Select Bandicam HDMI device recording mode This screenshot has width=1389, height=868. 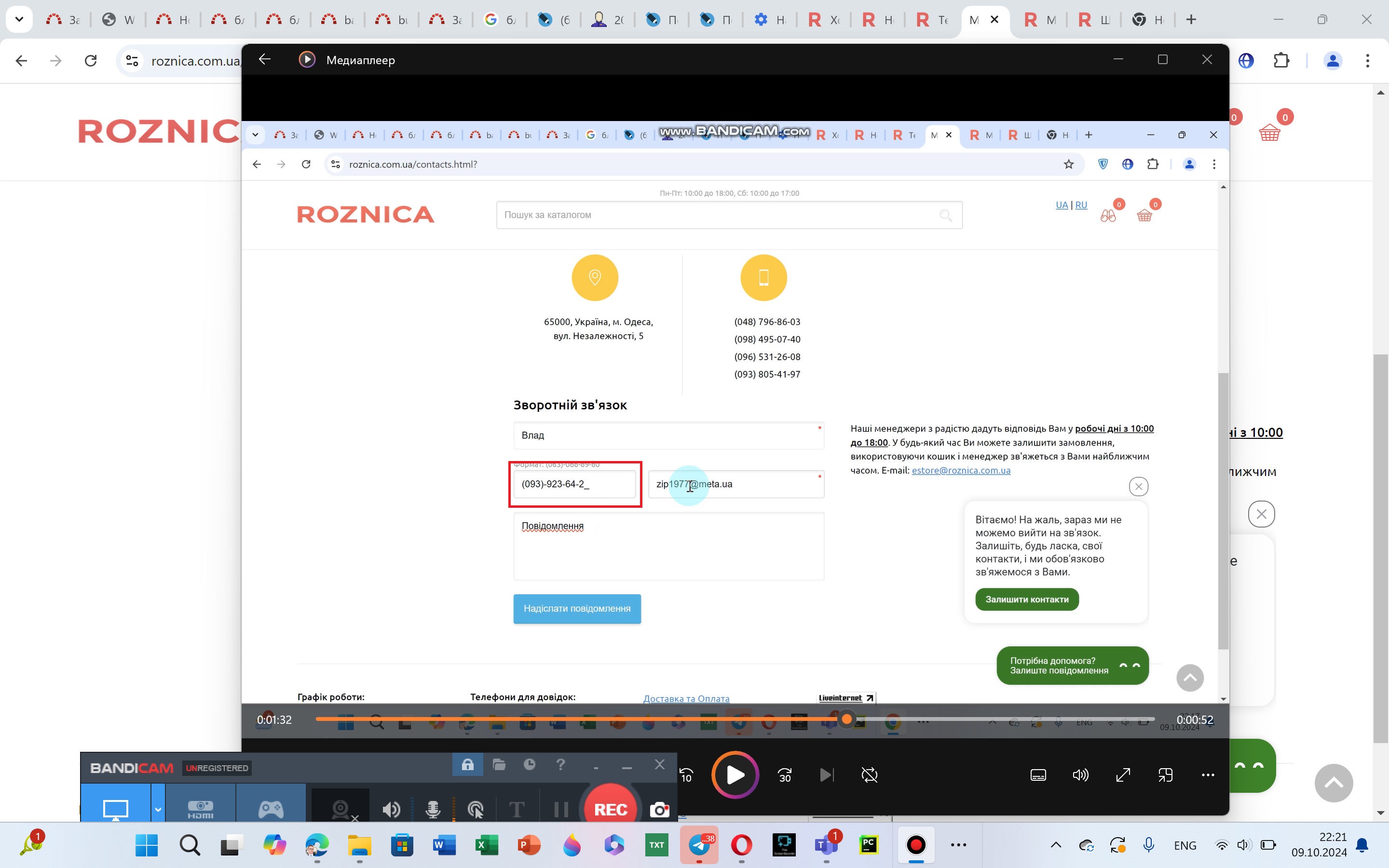tap(200, 809)
